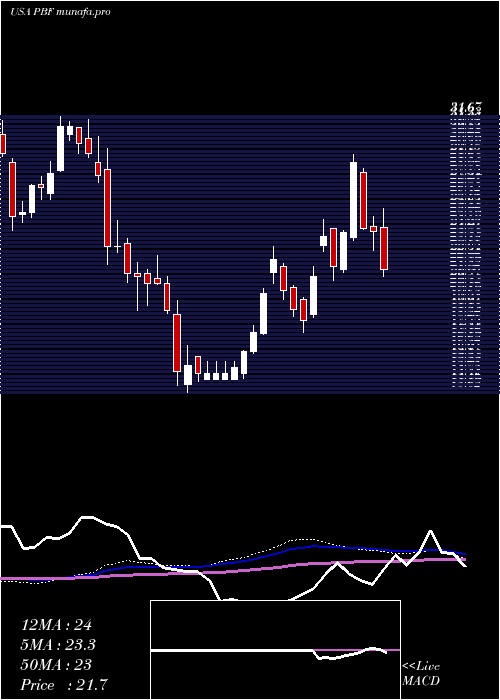
Task: Click the Price : 21.7 value
Action: click(x=64, y=685)
